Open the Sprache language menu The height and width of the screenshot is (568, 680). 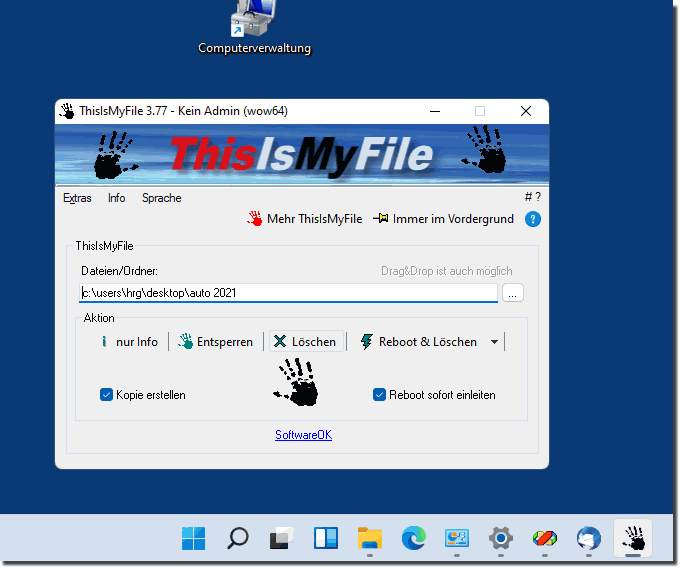(x=161, y=198)
